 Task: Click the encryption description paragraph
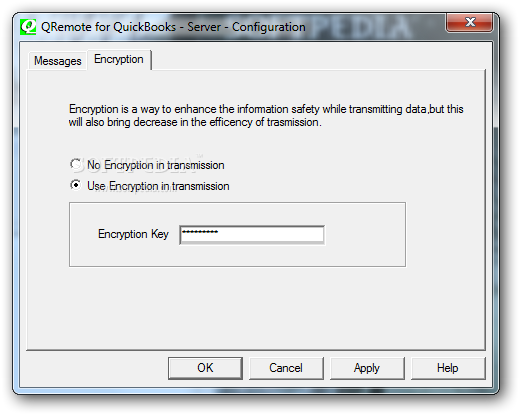tap(266, 116)
